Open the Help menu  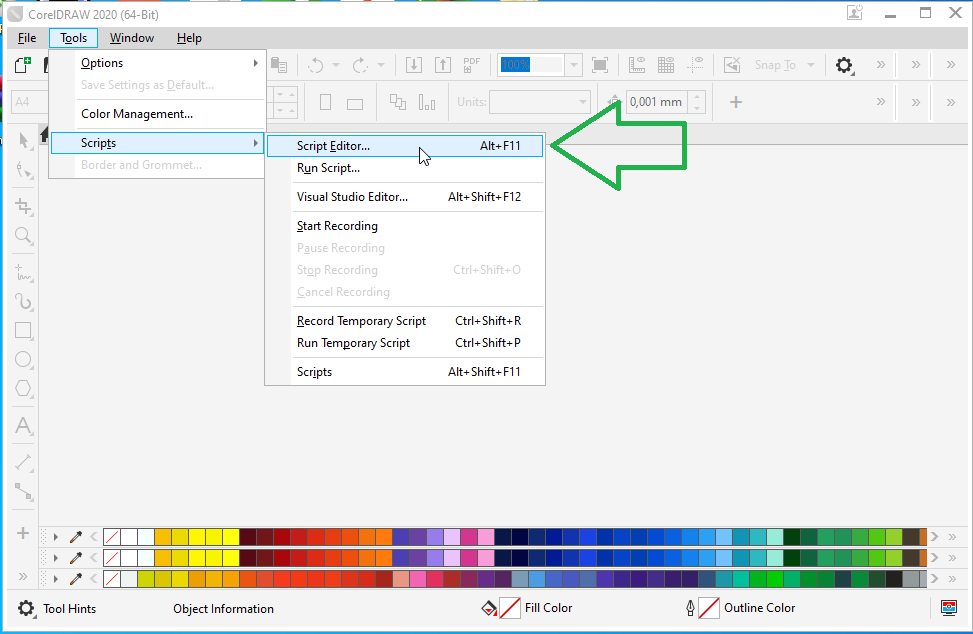coord(189,38)
